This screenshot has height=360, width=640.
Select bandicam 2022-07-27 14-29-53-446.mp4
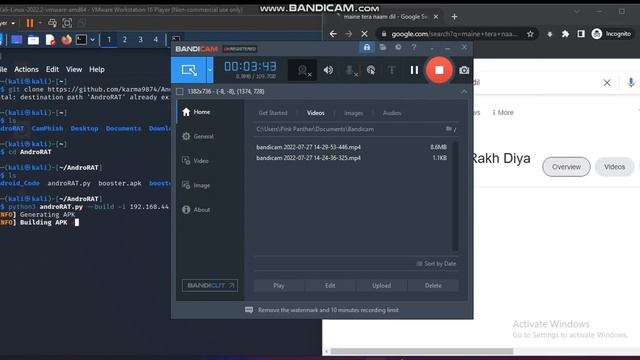(352, 147)
